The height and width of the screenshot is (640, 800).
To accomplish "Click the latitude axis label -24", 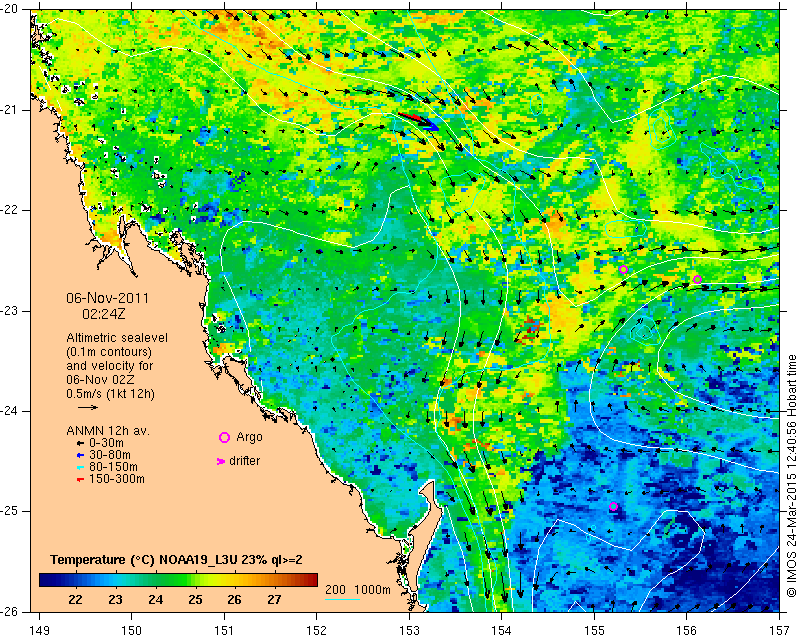I will [x=10, y=411].
